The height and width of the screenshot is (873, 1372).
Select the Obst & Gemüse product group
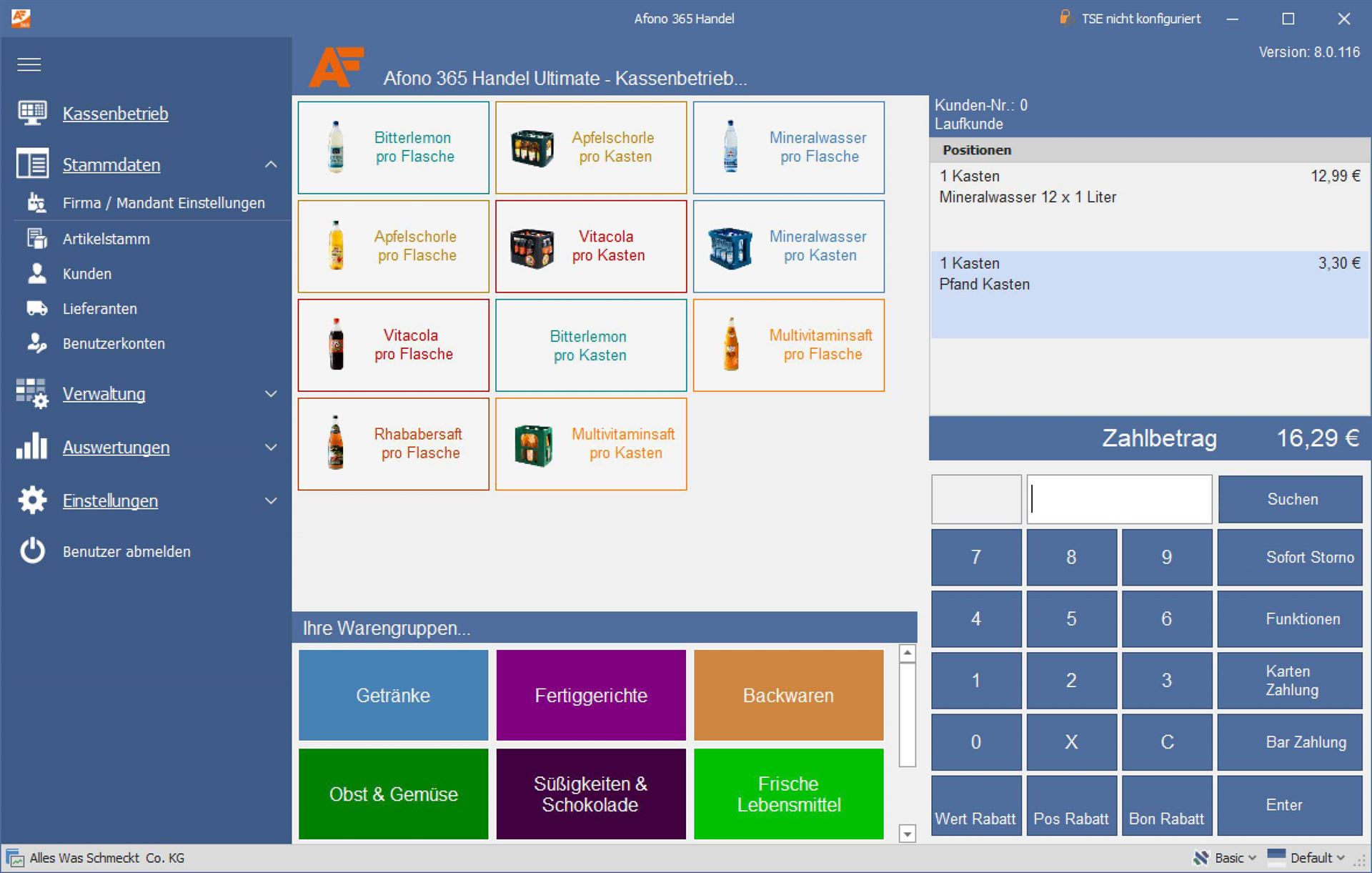point(393,794)
